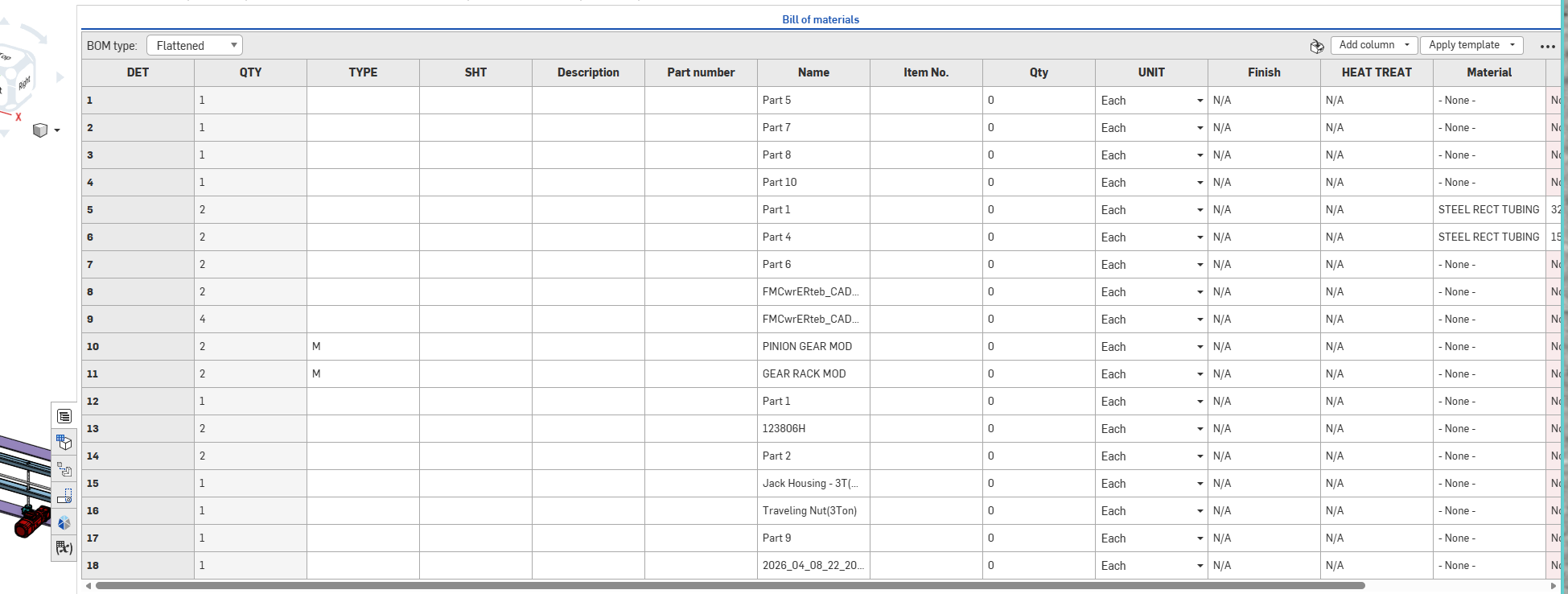
Task: Click the Name cell '2026_04_08_22_20...'
Action: tap(813, 566)
